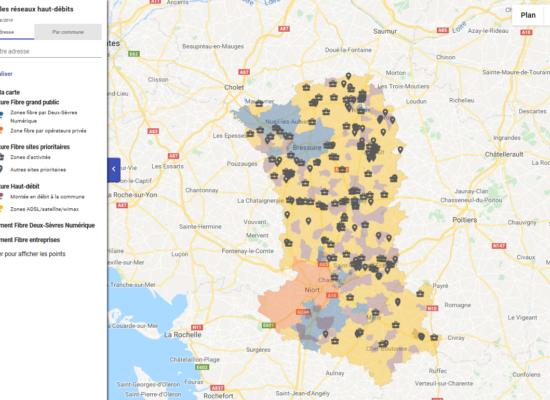This screenshot has width=550, height=400.
Task: Click the isolated pin marker at the eastern border
Action: pyautogui.click(x=400, y=150)
